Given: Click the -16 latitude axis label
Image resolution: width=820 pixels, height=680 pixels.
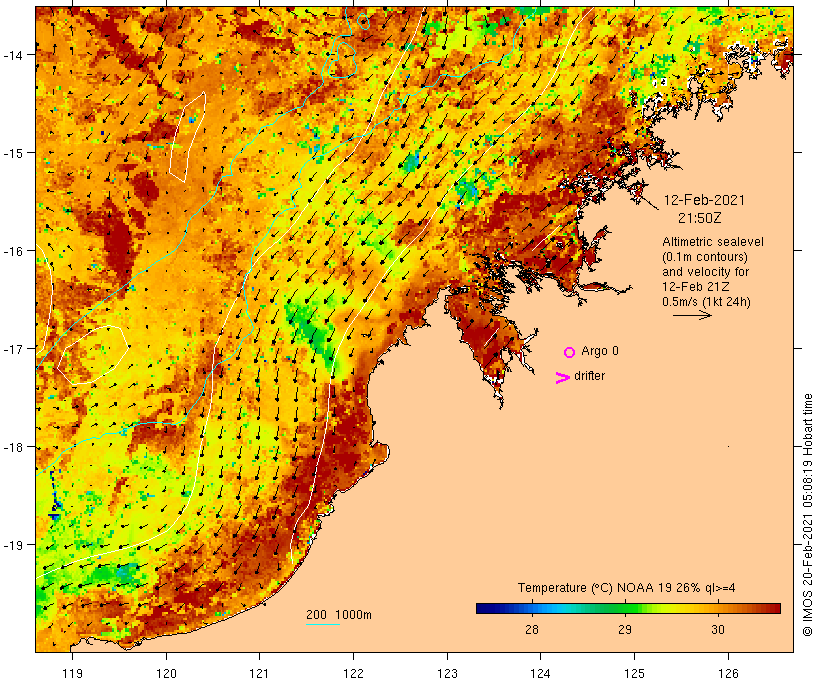Looking at the screenshot, I should [12, 251].
